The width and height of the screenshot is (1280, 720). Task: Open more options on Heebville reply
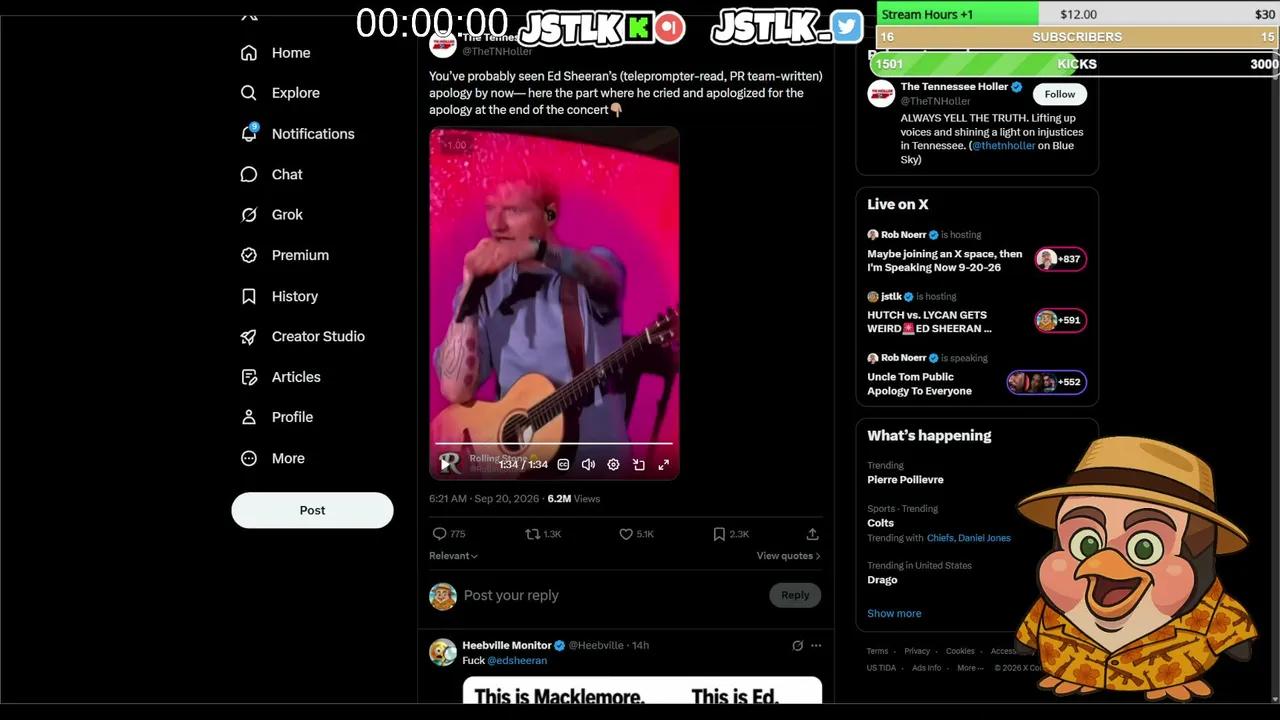click(x=816, y=646)
